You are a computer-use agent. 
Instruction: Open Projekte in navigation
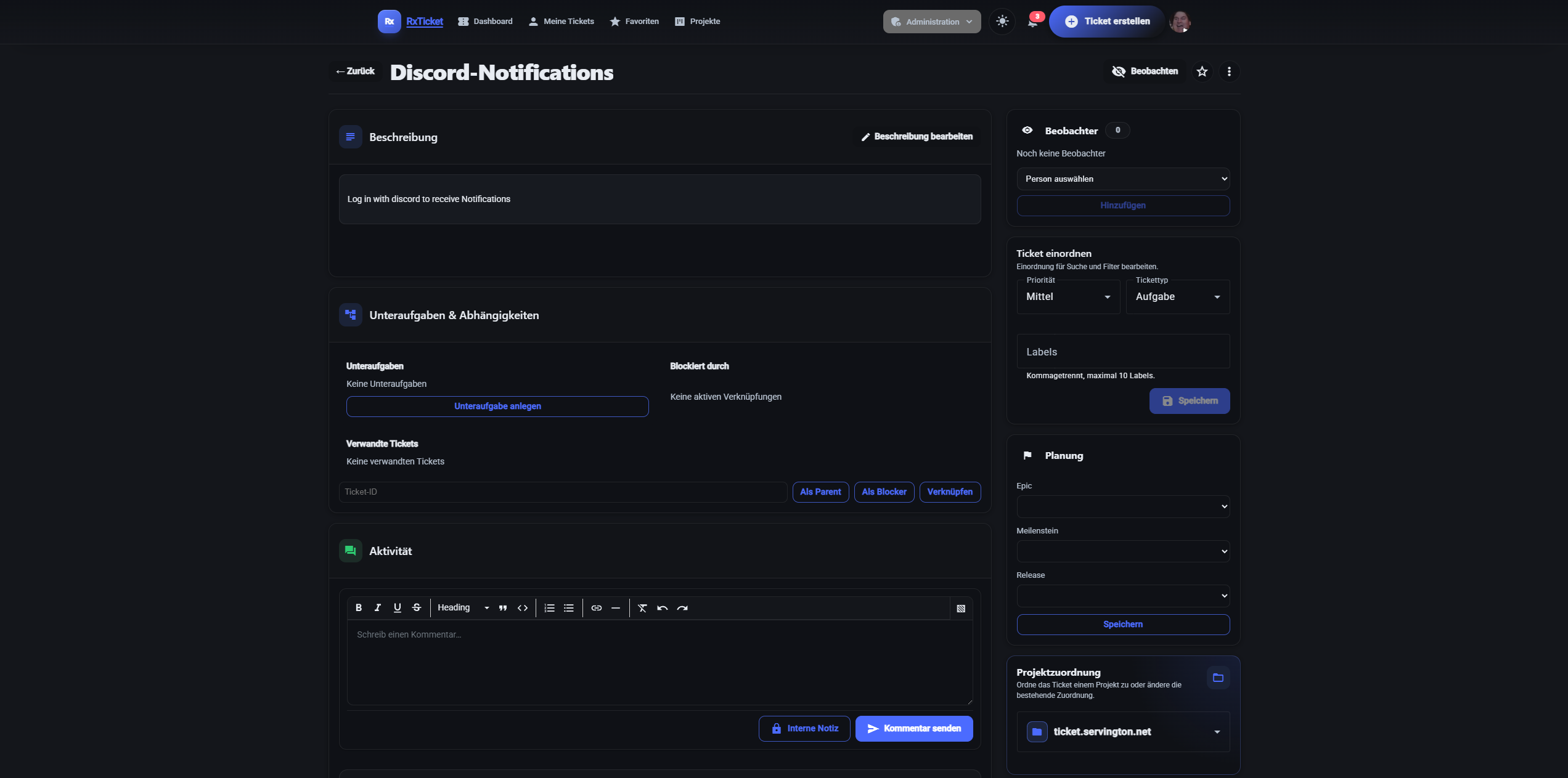[698, 22]
